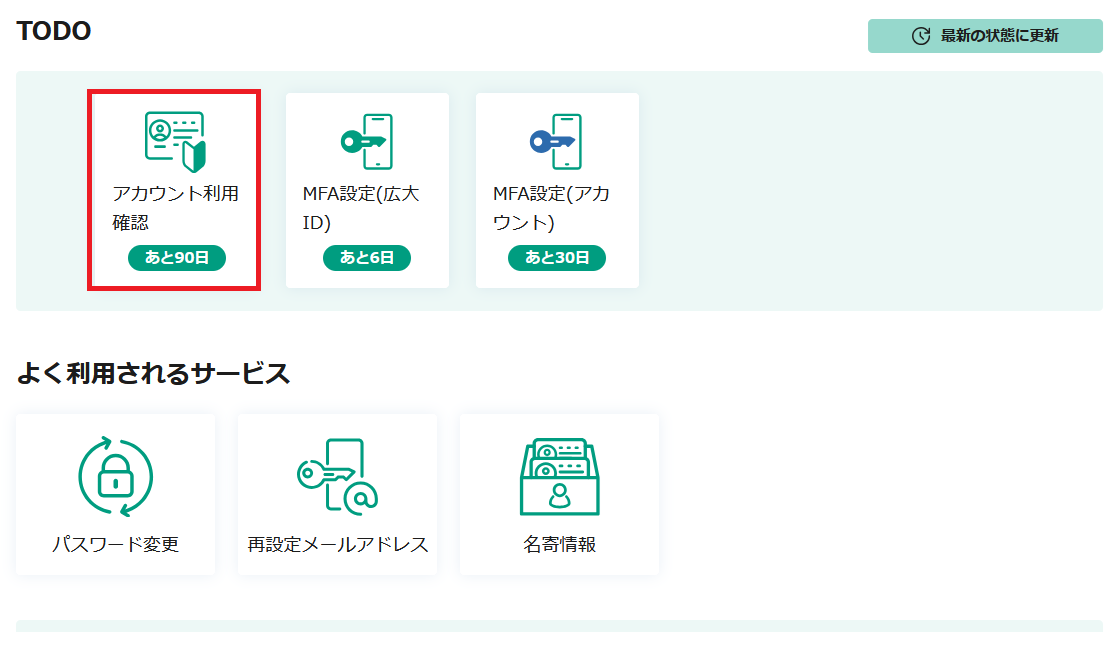
Task: Open the アカウント利用確認 ID card icon
Action: pyautogui.click(x=174, y=141)
